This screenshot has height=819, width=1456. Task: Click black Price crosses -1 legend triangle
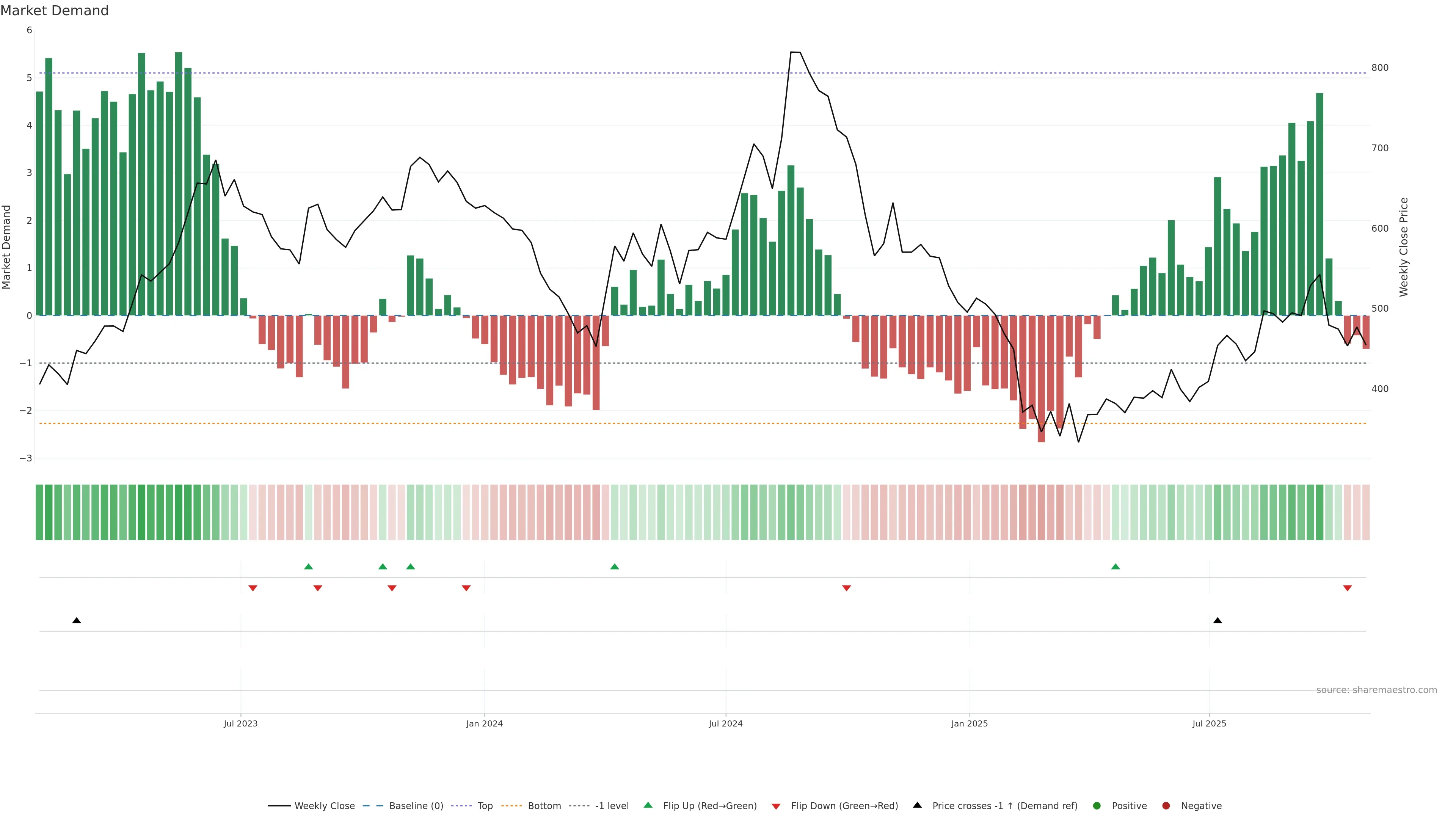click(x=917, y=805)
